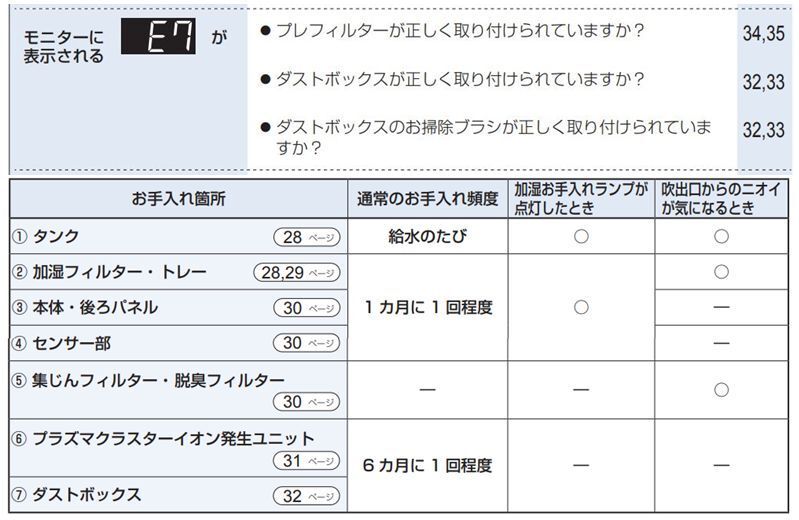Image resolution: width=799 pixels, height=520 pixels.
Task: Select the 加湿フィルター・トレー circle in ニオイ column
Action: (x=721, y=272)
